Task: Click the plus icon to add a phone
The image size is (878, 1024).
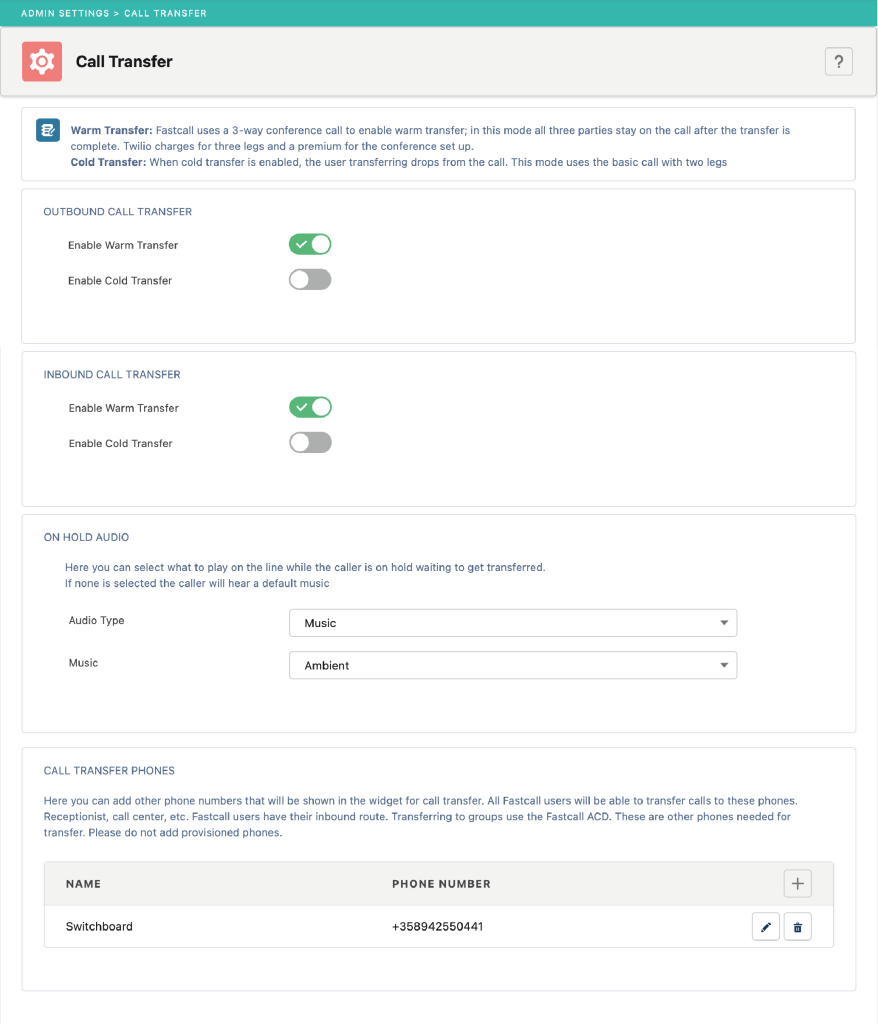Action: [799, 883]
